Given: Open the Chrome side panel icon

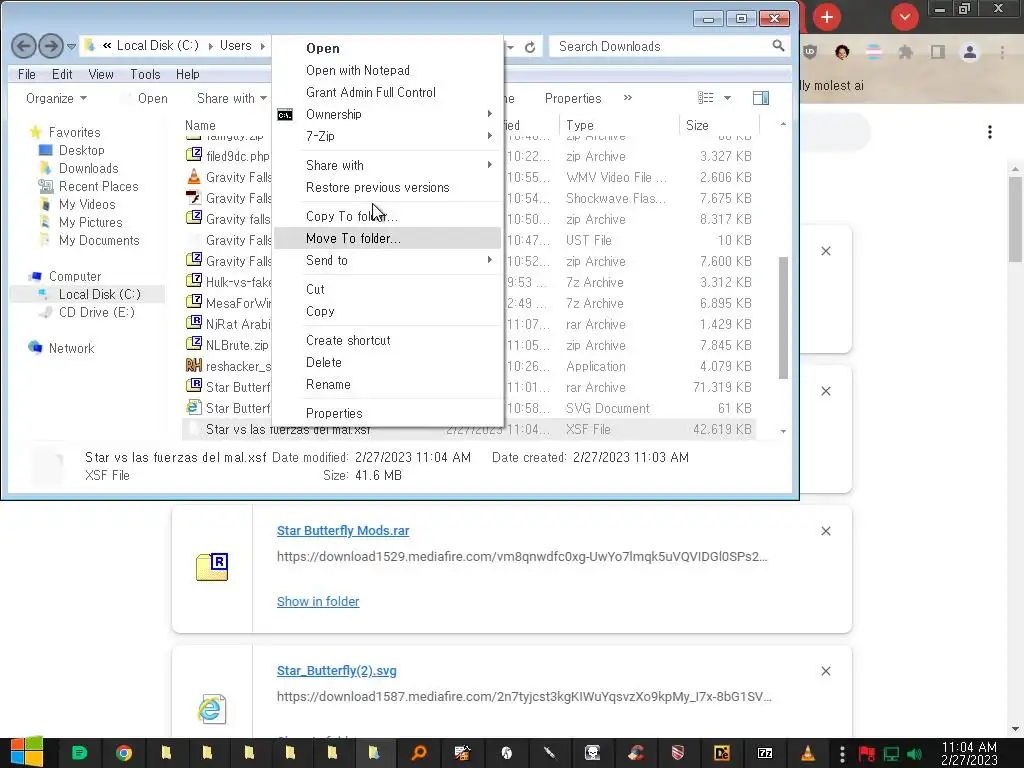Looking at the screenshot, I should point(938,52).
